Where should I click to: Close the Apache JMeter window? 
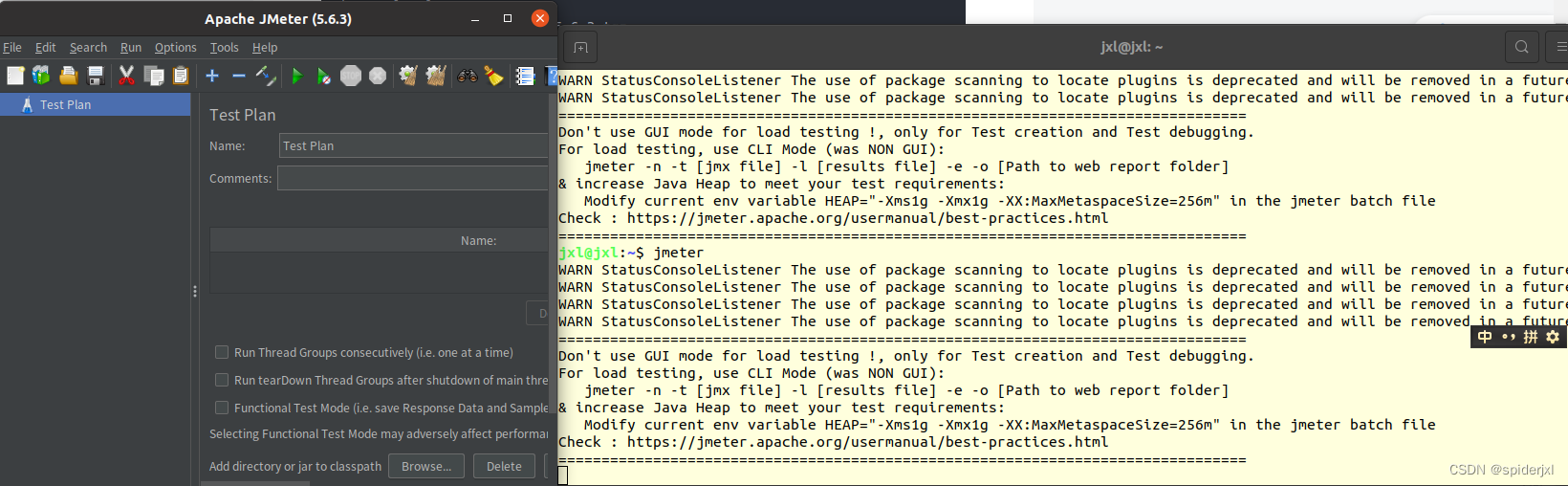(x=540, y=18)
